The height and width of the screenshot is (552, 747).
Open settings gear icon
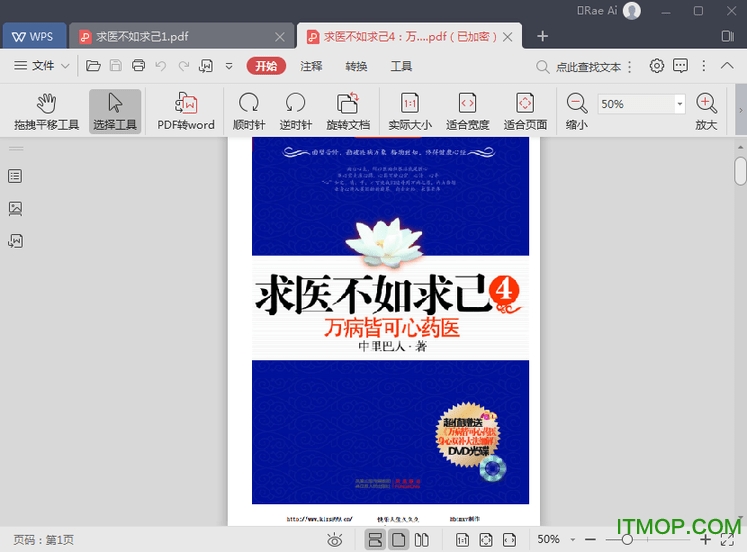[x=656, y=66]
